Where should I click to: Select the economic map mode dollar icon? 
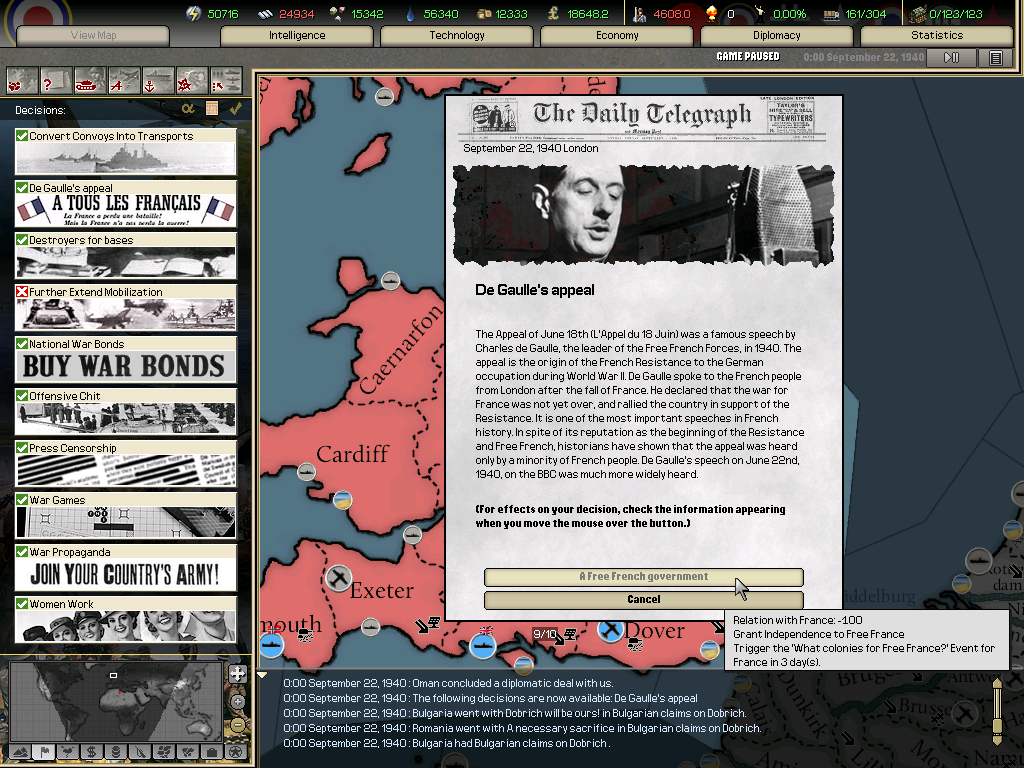92,752
